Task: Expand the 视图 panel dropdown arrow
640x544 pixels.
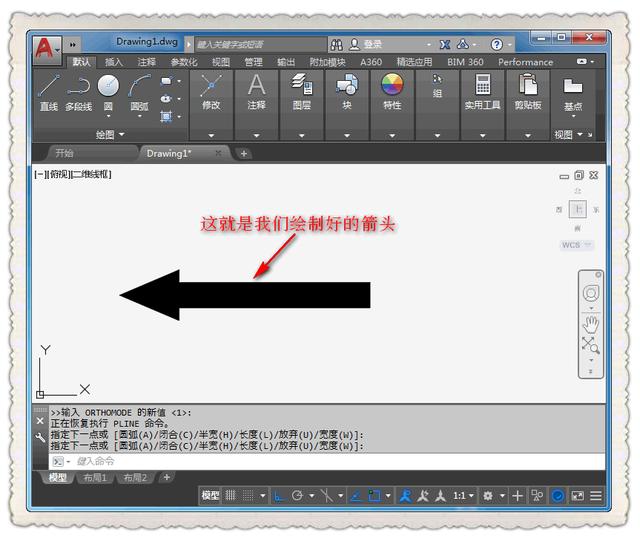Action: (x=580, y=134)
